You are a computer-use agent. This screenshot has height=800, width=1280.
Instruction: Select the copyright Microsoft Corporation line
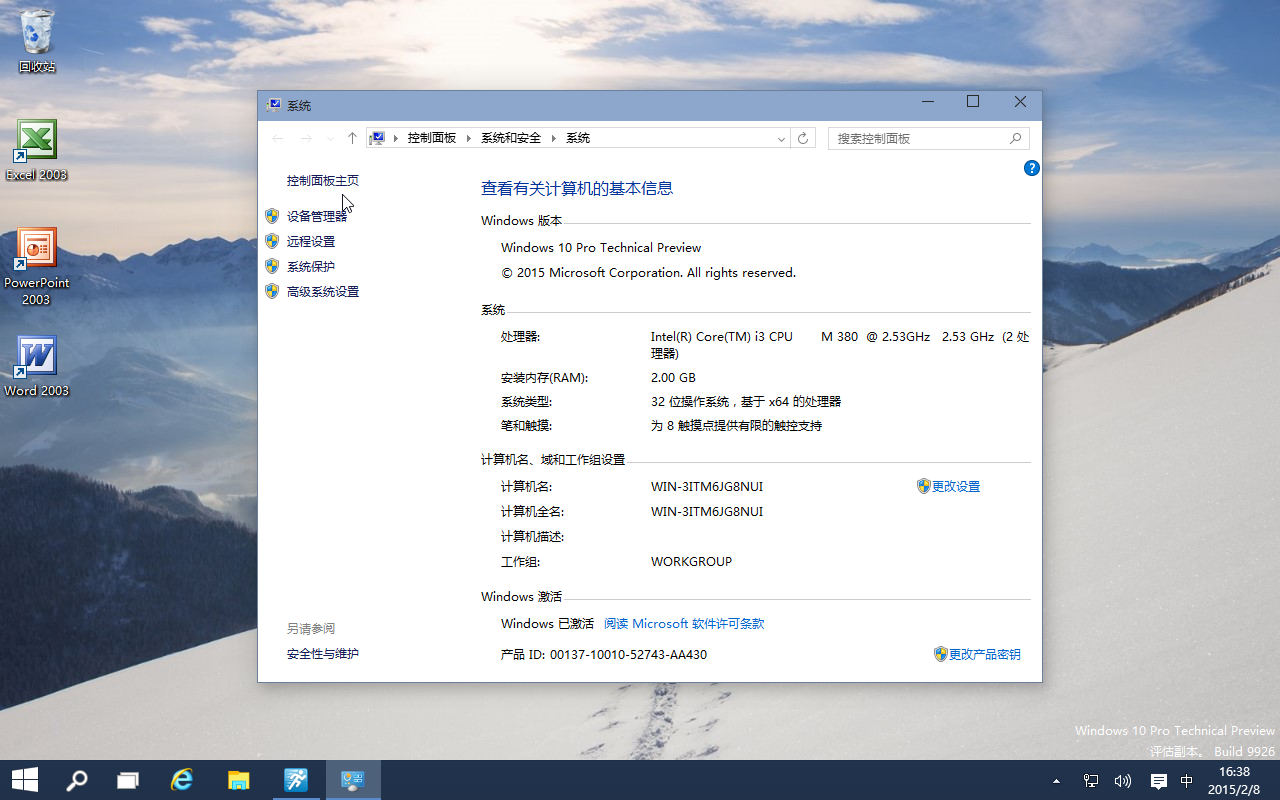coord(648,272)
